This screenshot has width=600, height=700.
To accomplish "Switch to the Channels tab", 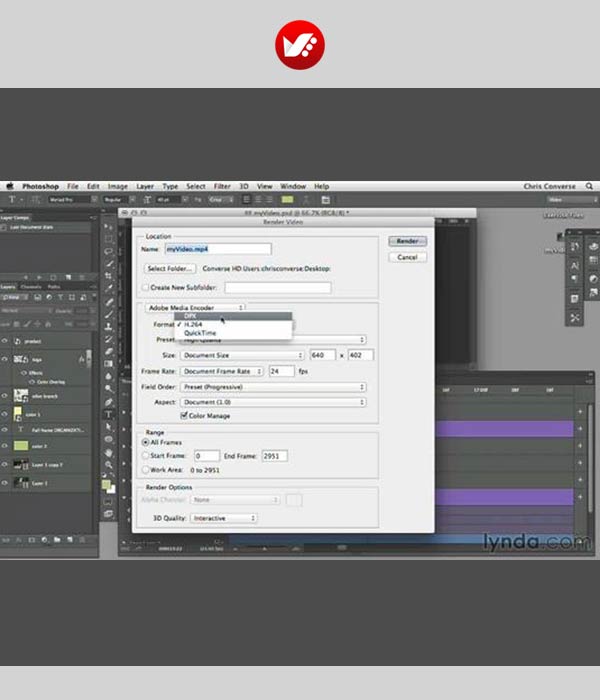I will 31,287.
